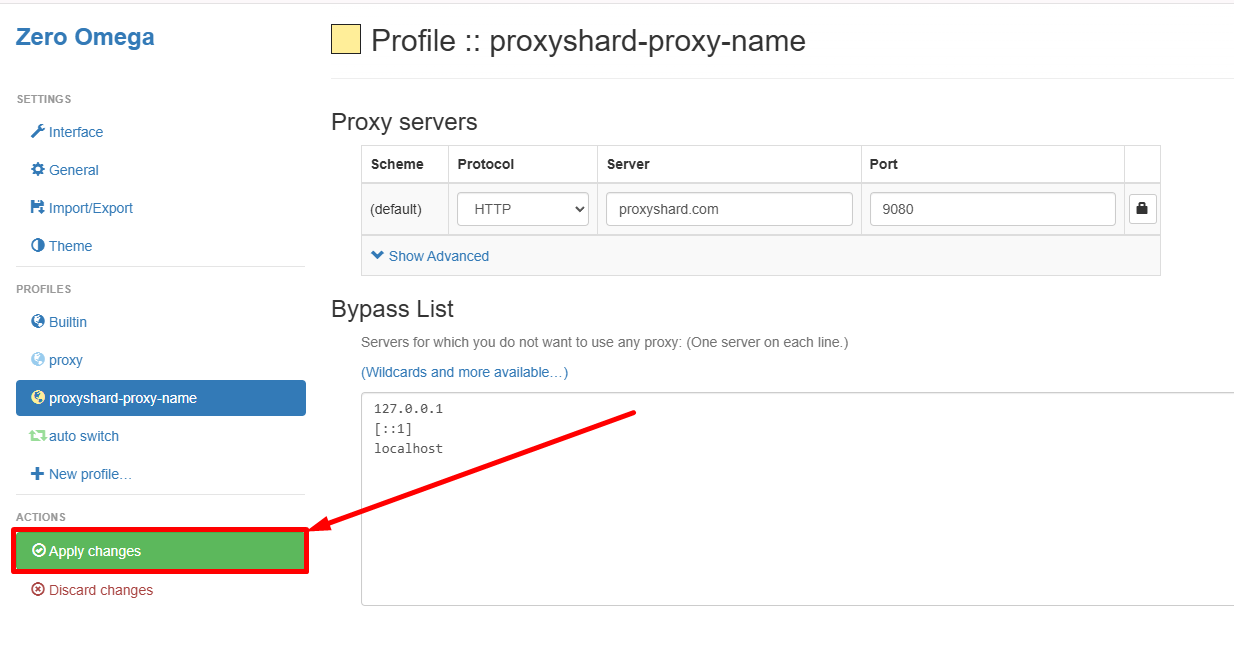
Task: Expand Show Advanced proxy options
Action: [x=430, y=256]
